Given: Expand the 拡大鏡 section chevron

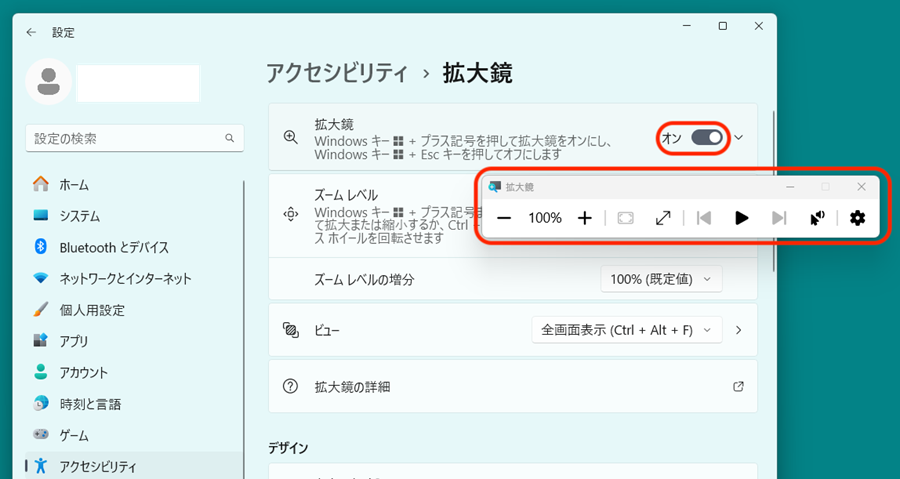Looking at the screenshot, I should pos(739,138).
